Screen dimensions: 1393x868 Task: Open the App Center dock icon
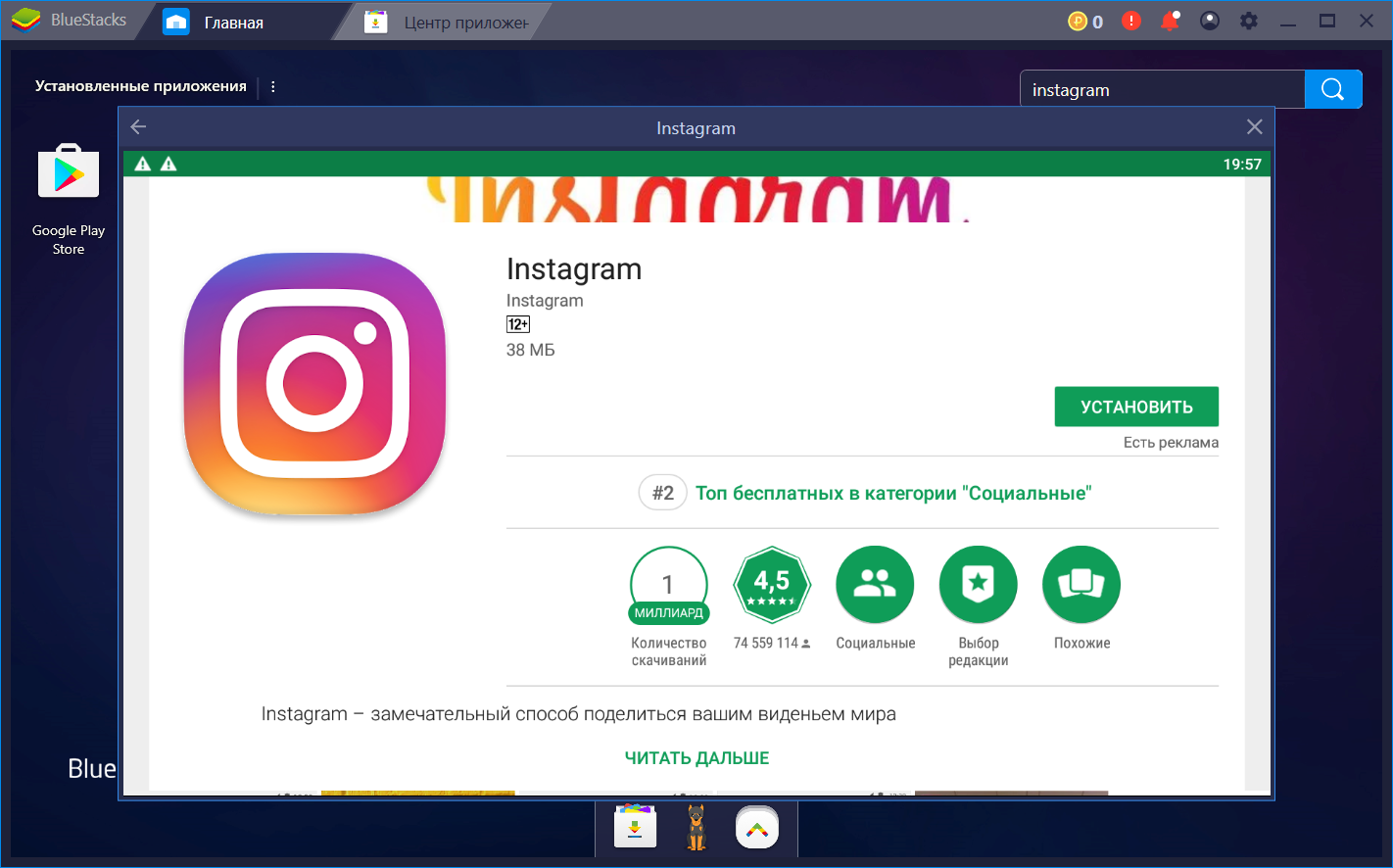tap(635, 828)
